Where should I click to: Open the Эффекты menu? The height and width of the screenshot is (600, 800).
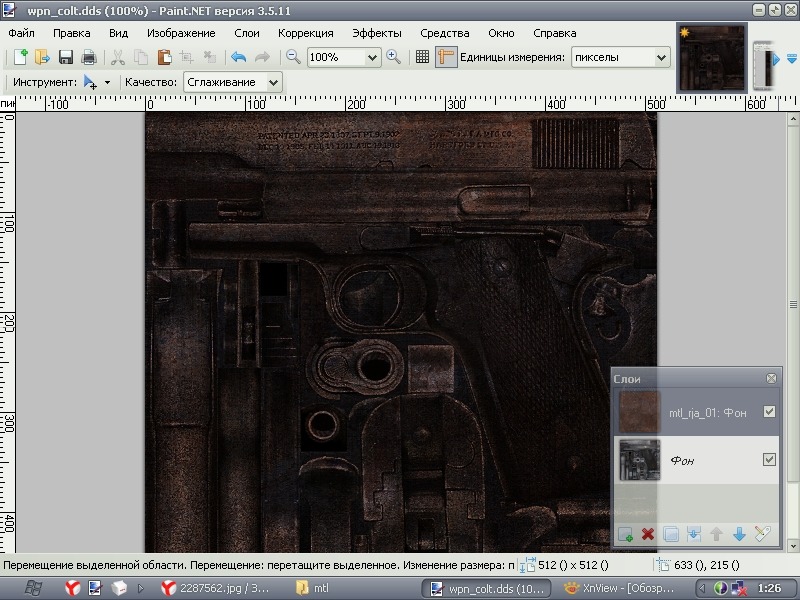coord(376,33)
